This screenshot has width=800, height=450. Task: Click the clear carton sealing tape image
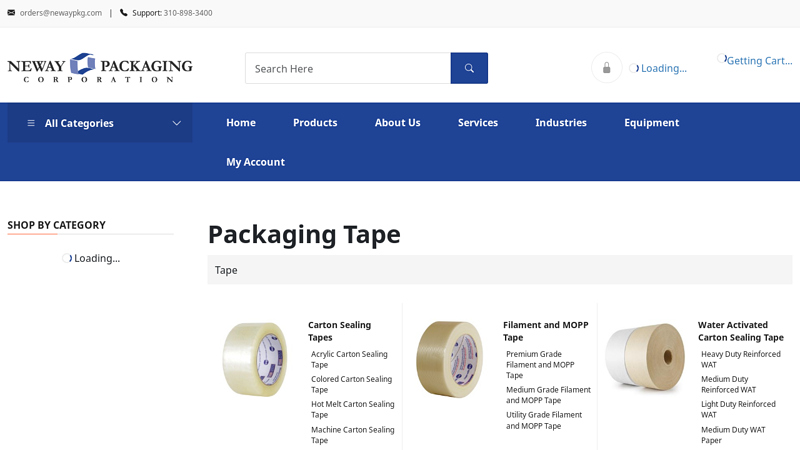pos(255,359)
